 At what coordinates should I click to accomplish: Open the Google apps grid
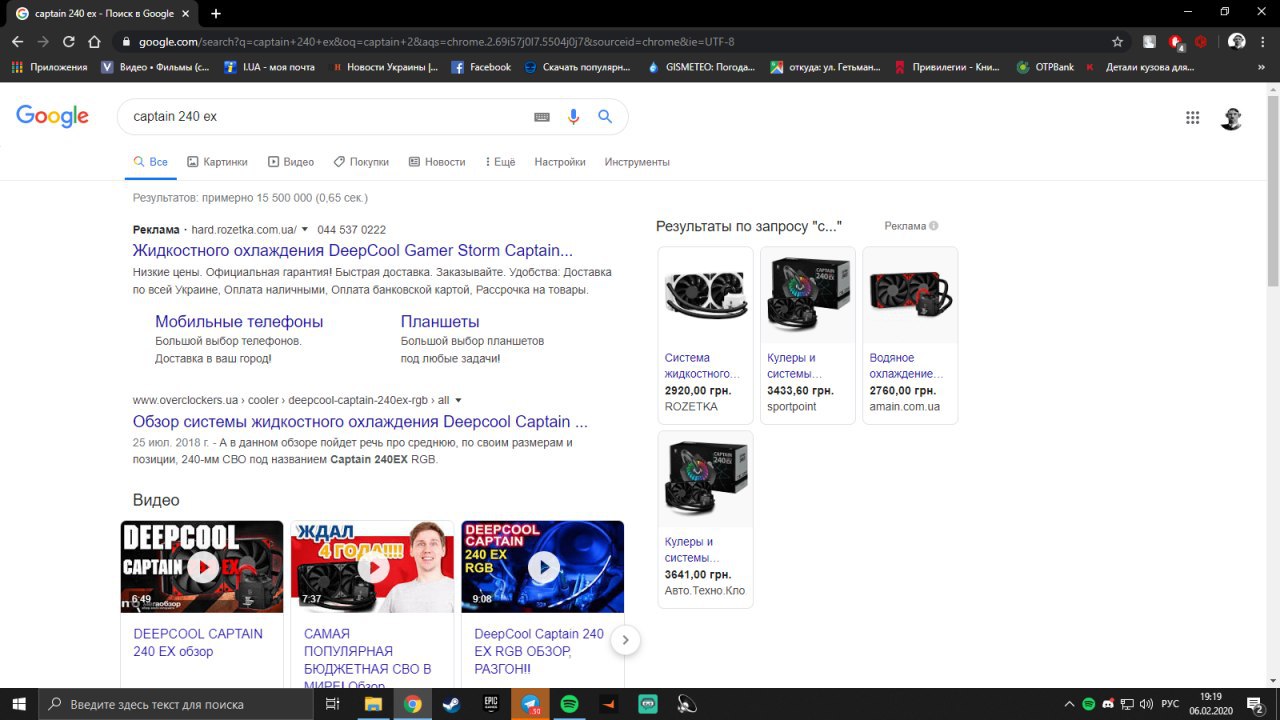pyautogui.click(x=1192, y=117)
